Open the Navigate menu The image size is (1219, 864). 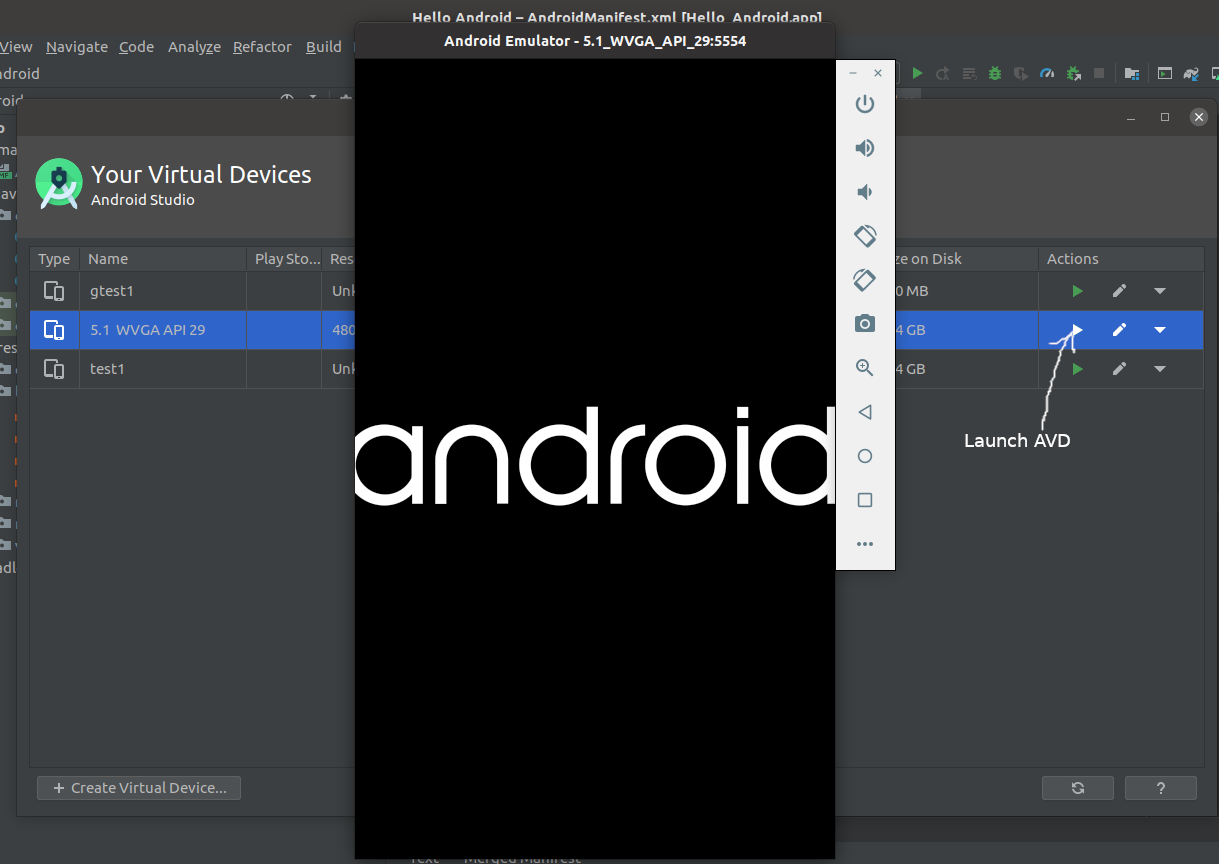(x=77, y=47)
